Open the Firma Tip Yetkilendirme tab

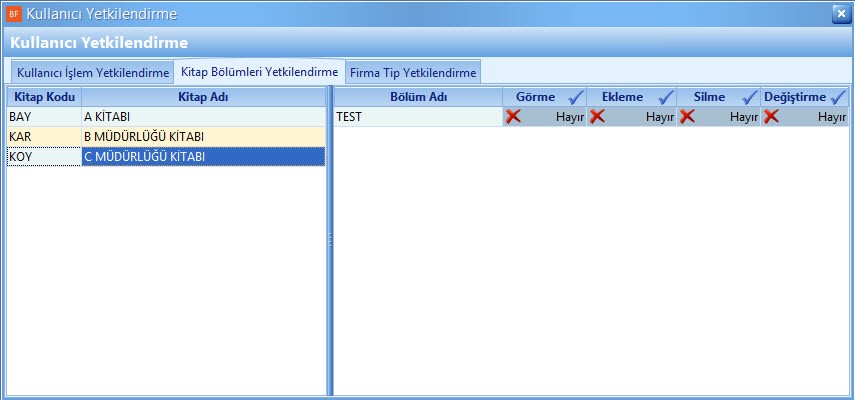(413, 73)
